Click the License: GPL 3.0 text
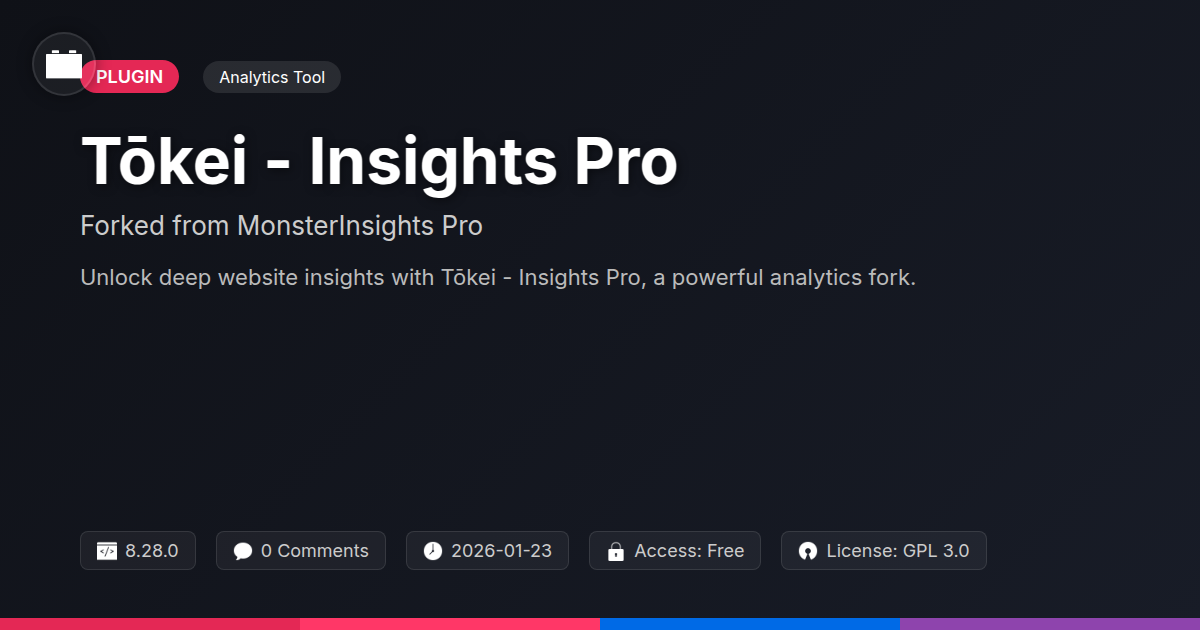The width and height of the screenshot is (1200, 630). click(897, 551)
